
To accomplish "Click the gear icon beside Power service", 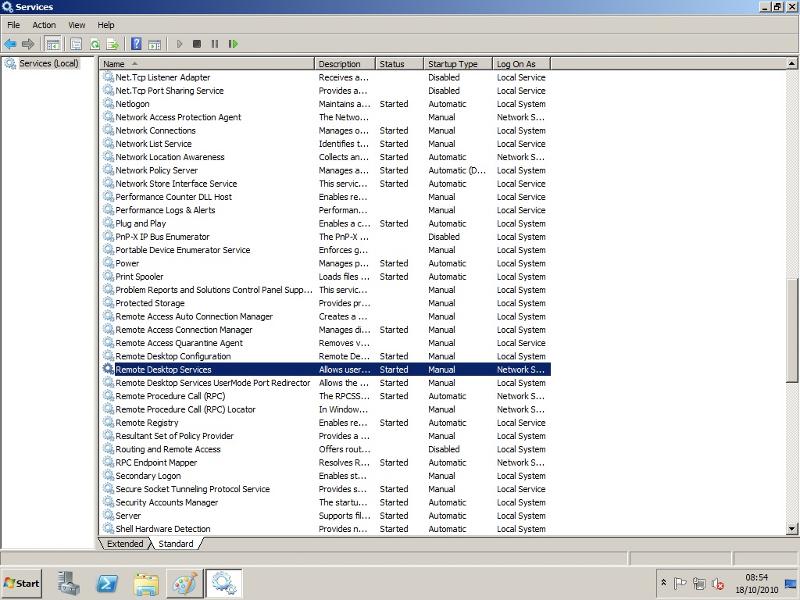I will [x=108, y=263].
